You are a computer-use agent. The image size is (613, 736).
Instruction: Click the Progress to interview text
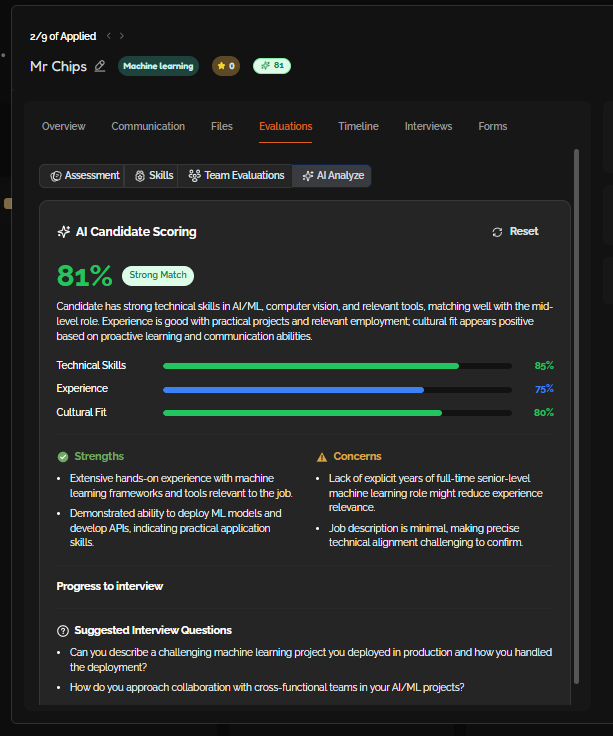109,586
